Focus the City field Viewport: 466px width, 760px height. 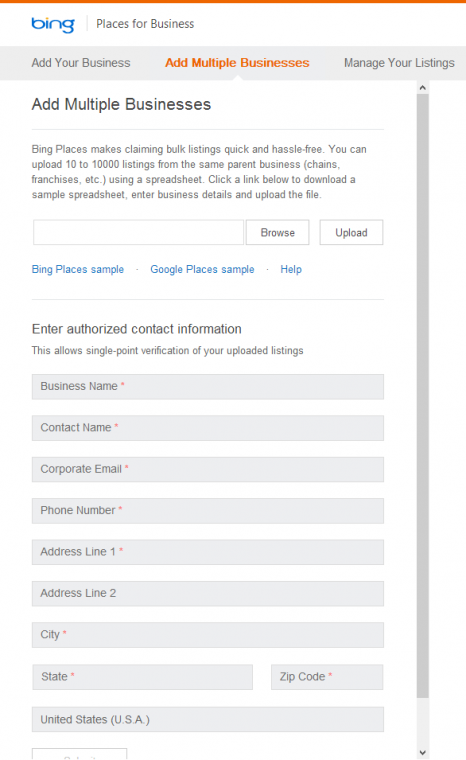(208, 635)
